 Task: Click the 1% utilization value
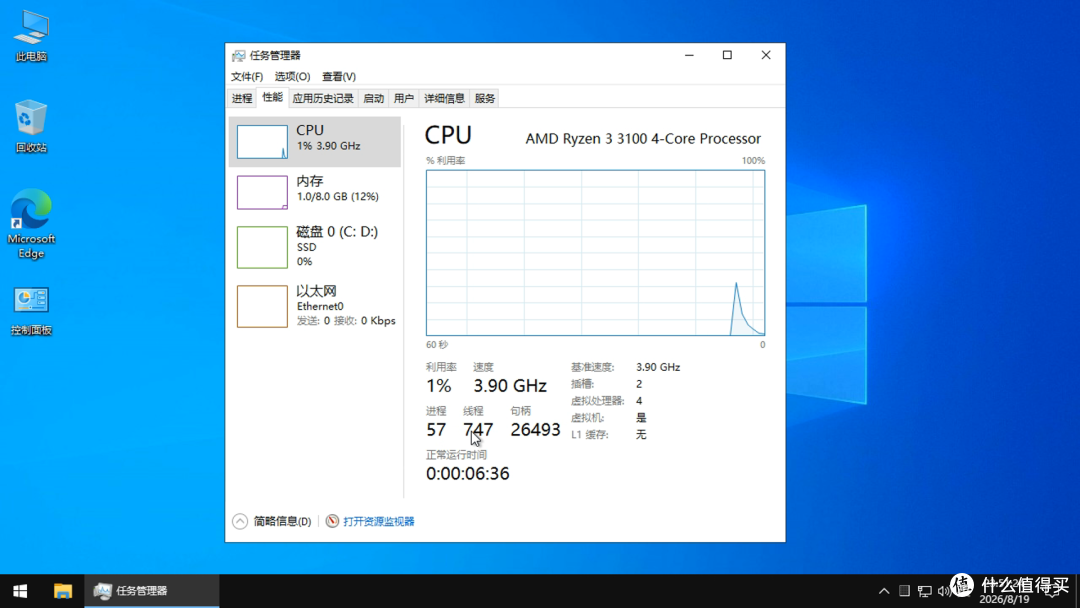click(x=439, y=386)
